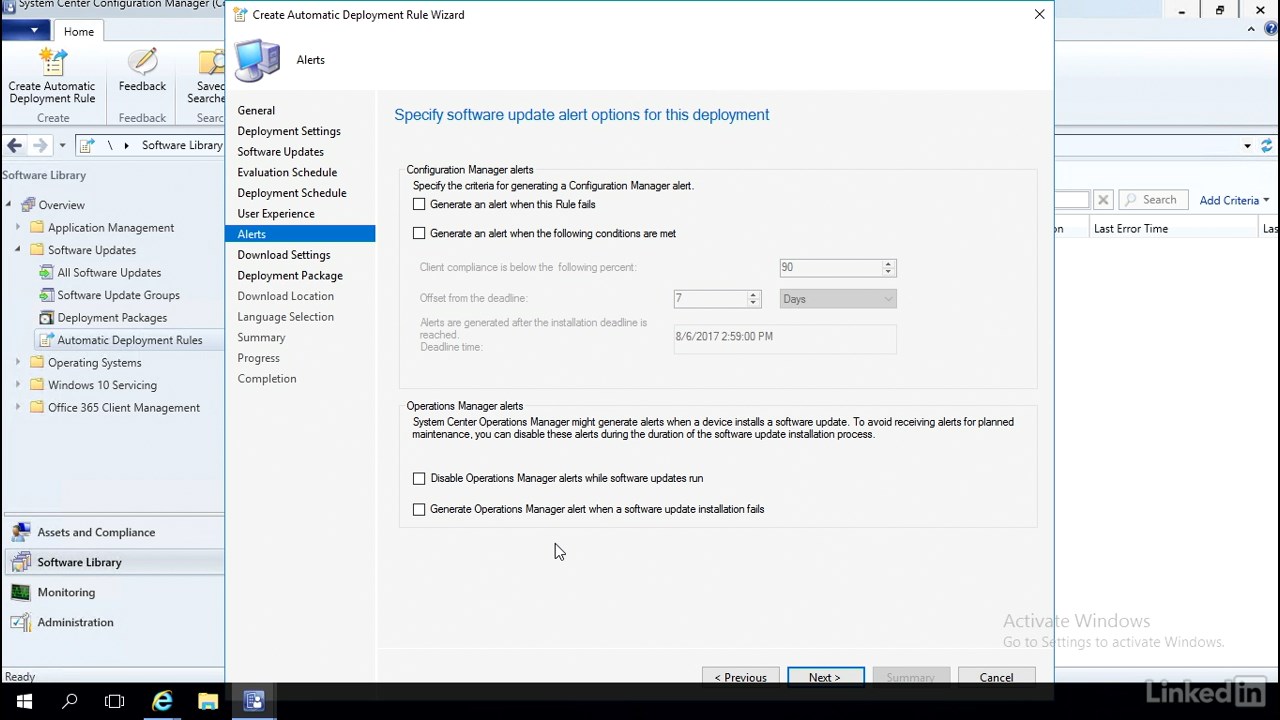
Task: Go to Deployment Schedule wizard page
Action: [292, 193]
